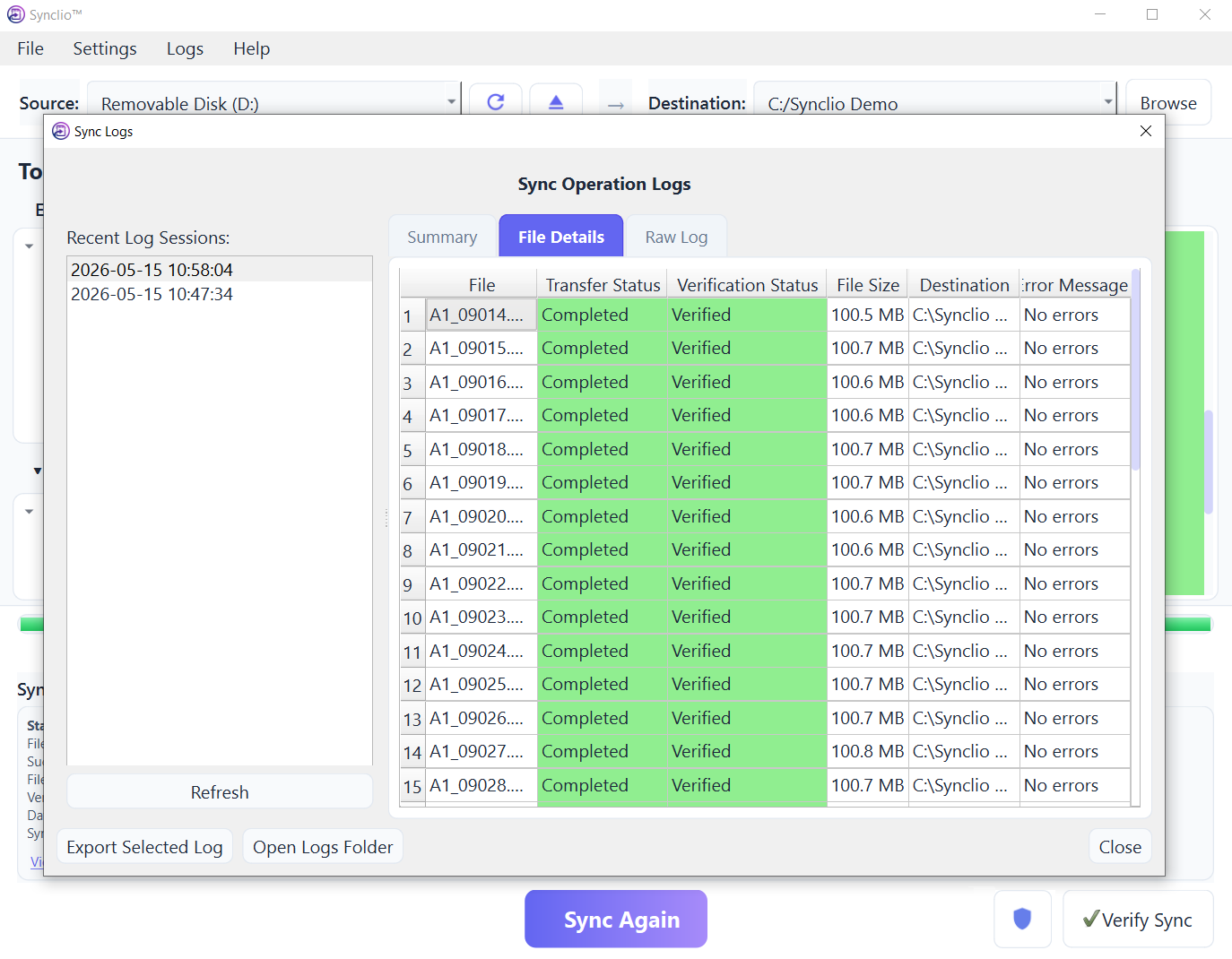Click the Verification Status column header
The width and height of the screenshot is (1232, 959).
pyautogui.click(x=747, y=285)
